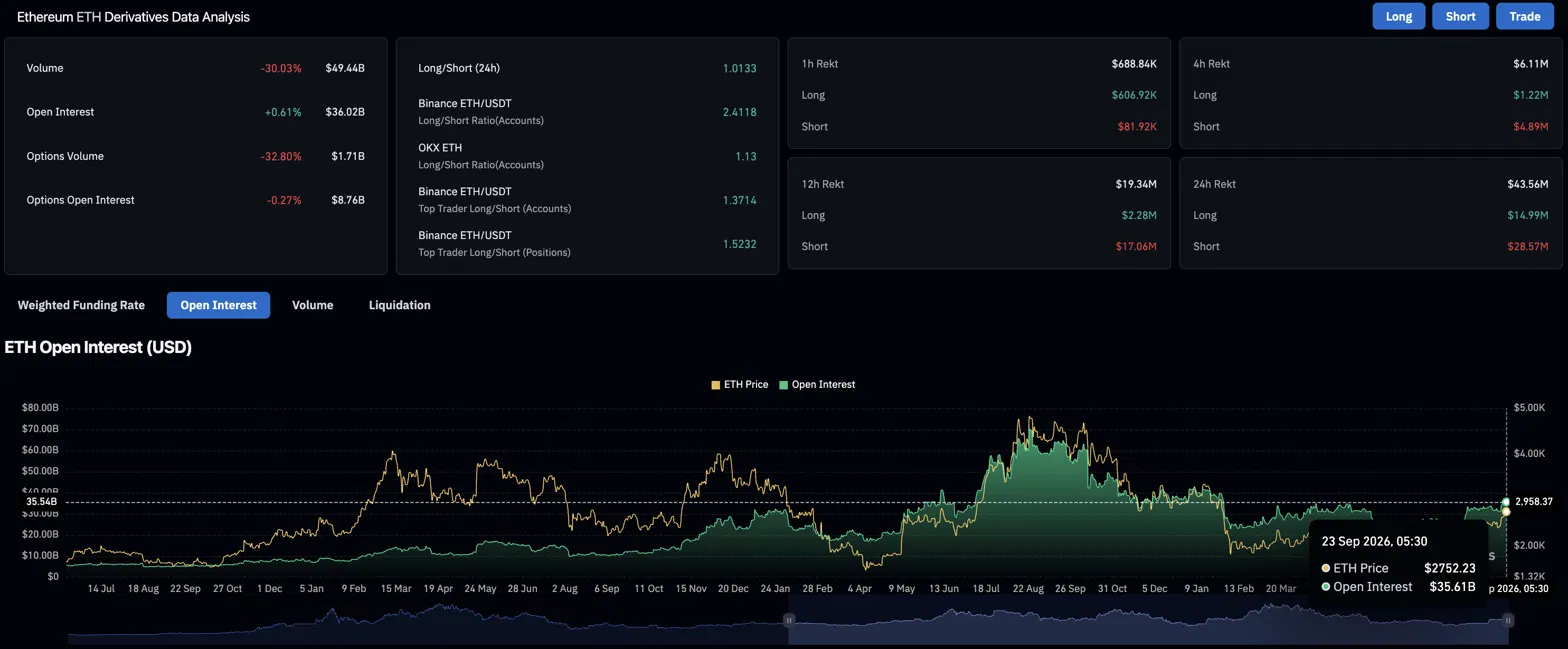Click the green Open Interest chart endpoint marker

(1506, 502)
